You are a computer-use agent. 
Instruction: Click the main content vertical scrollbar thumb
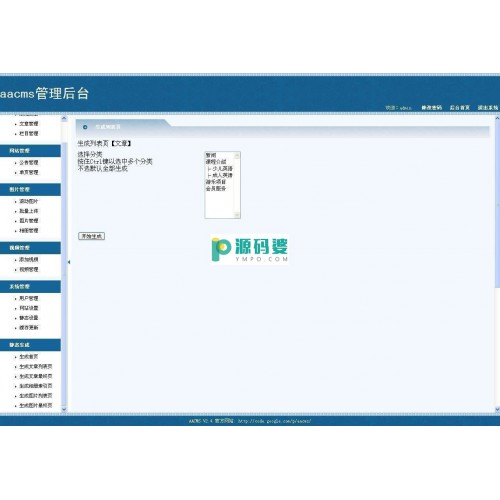(x=497, y=204)
